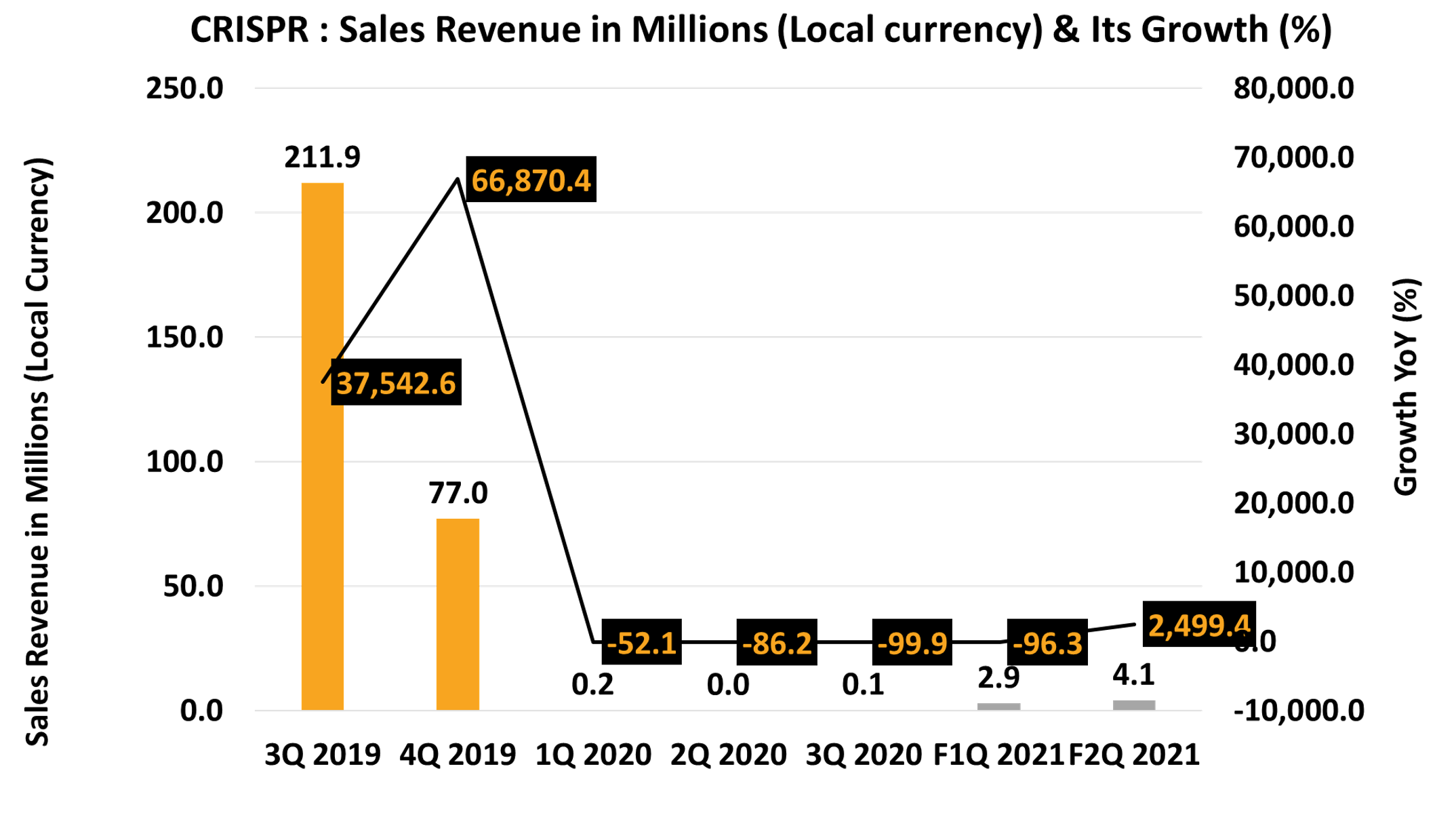Click the 250.0 left axis tick label
Viewport: 1456px width, 815px height.
pos(184,89)
